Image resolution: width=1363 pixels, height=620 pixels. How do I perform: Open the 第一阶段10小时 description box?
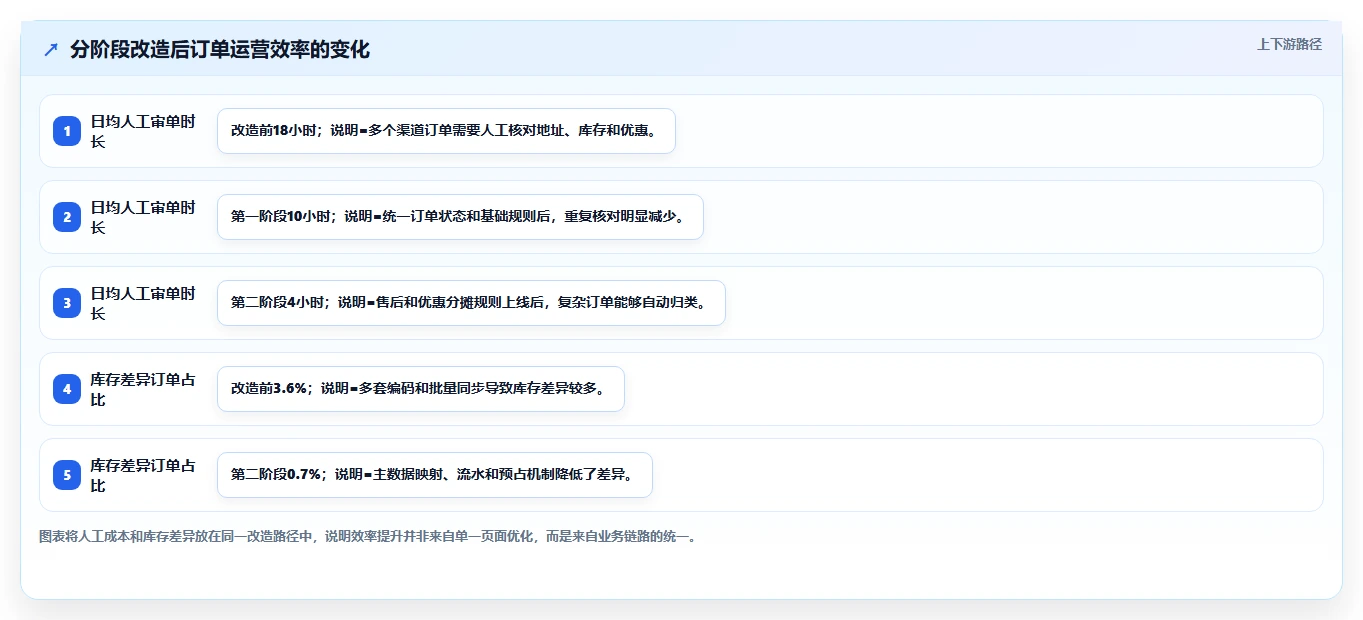pyautogui.click(x=460, y=217)
